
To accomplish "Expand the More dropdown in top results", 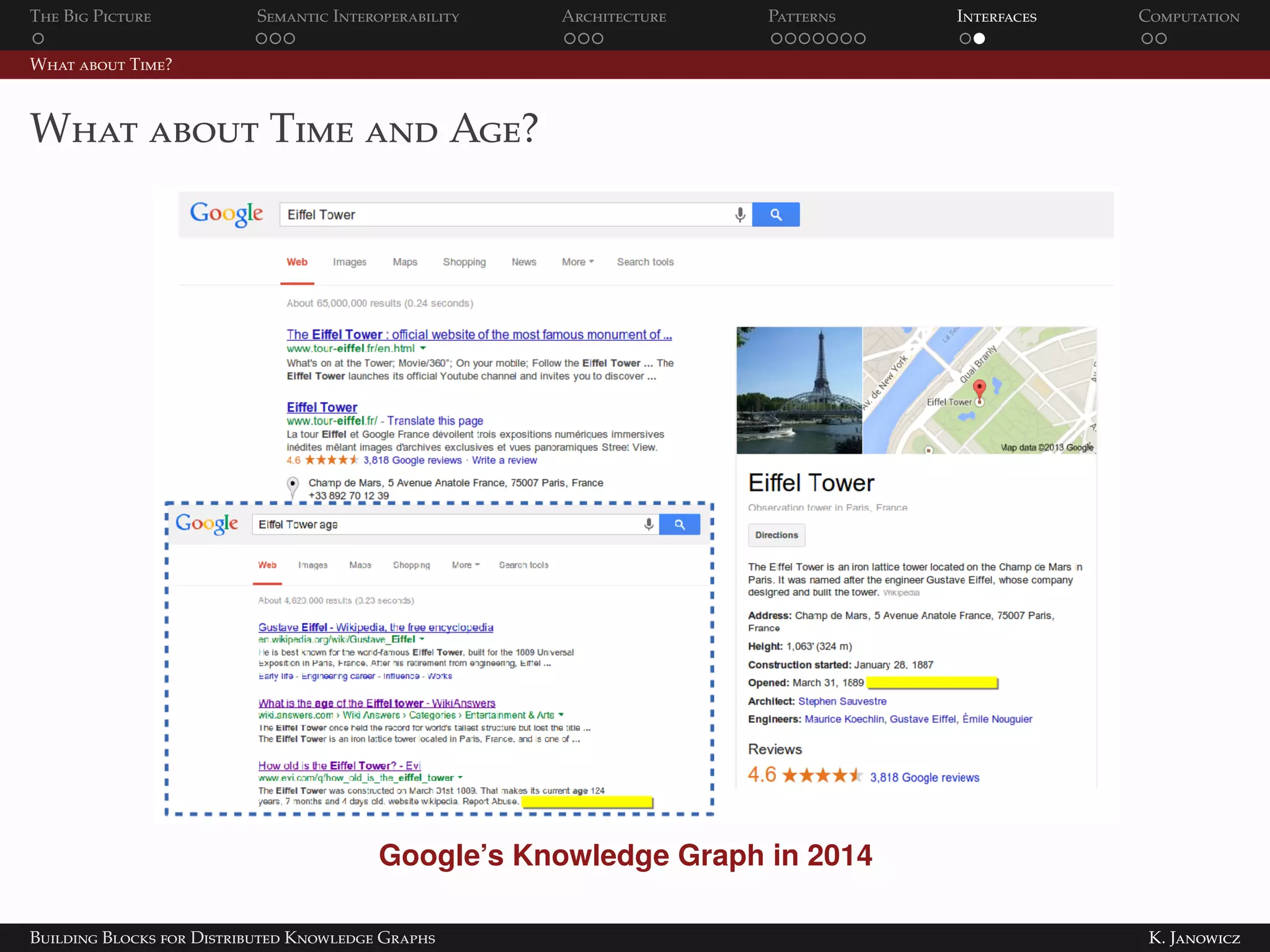I will pyautogui.click(x=578, y=262).
